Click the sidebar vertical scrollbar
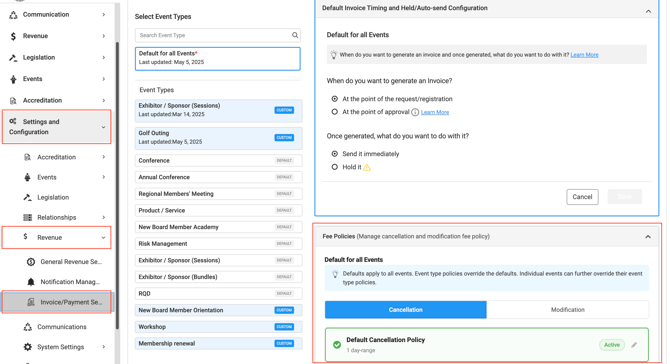 pyautogui.click(x=117, y=185)
